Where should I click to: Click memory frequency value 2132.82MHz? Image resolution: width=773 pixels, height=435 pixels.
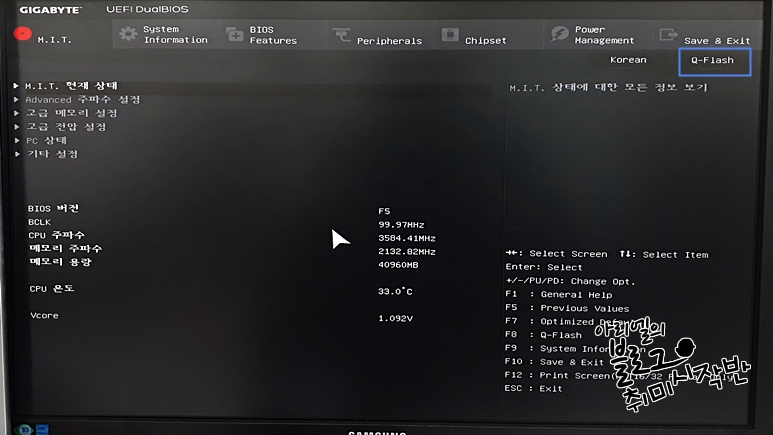(407, 252)
